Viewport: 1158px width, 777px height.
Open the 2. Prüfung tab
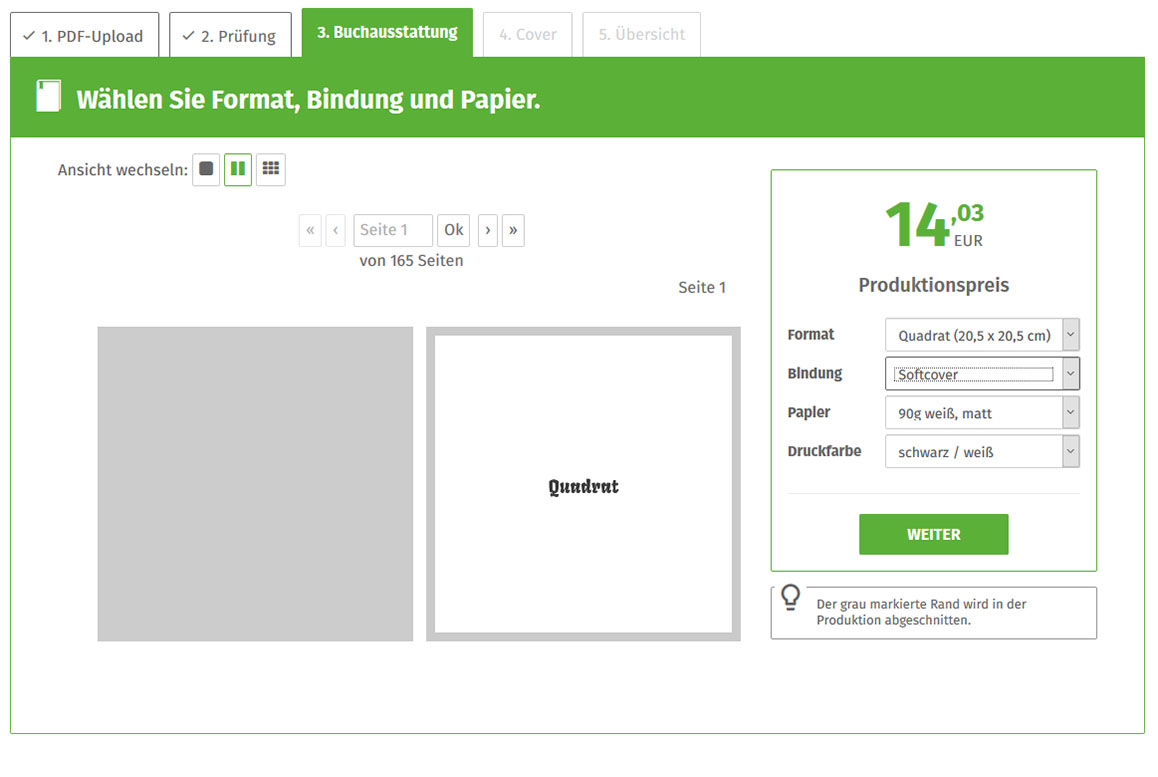coord(230,36)
